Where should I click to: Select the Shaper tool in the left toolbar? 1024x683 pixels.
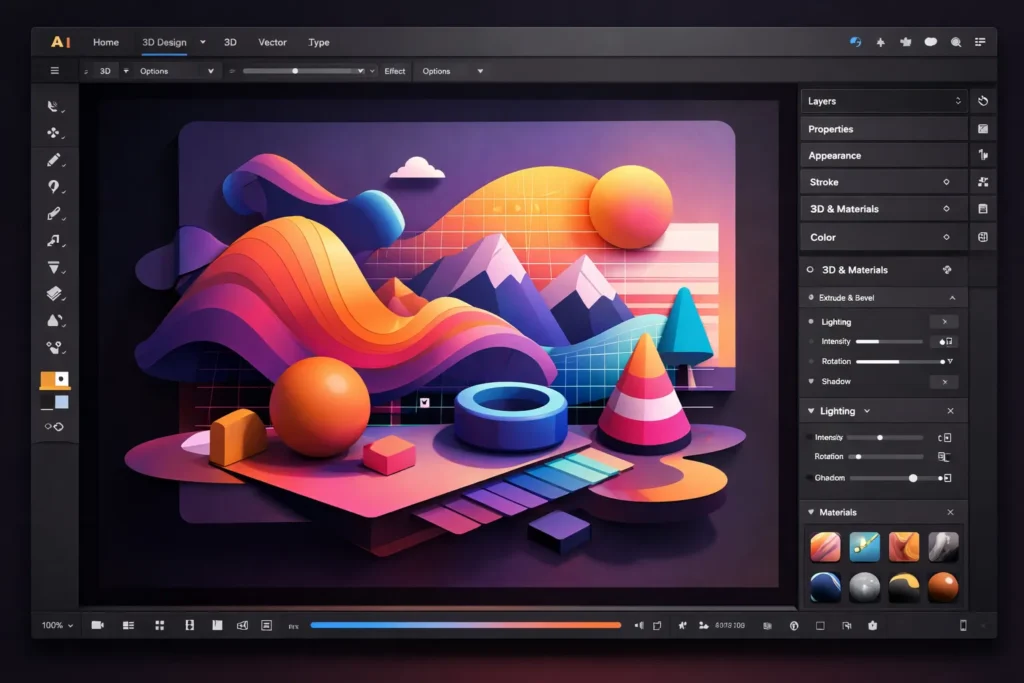pyautogui.click(x=55, y=132)
